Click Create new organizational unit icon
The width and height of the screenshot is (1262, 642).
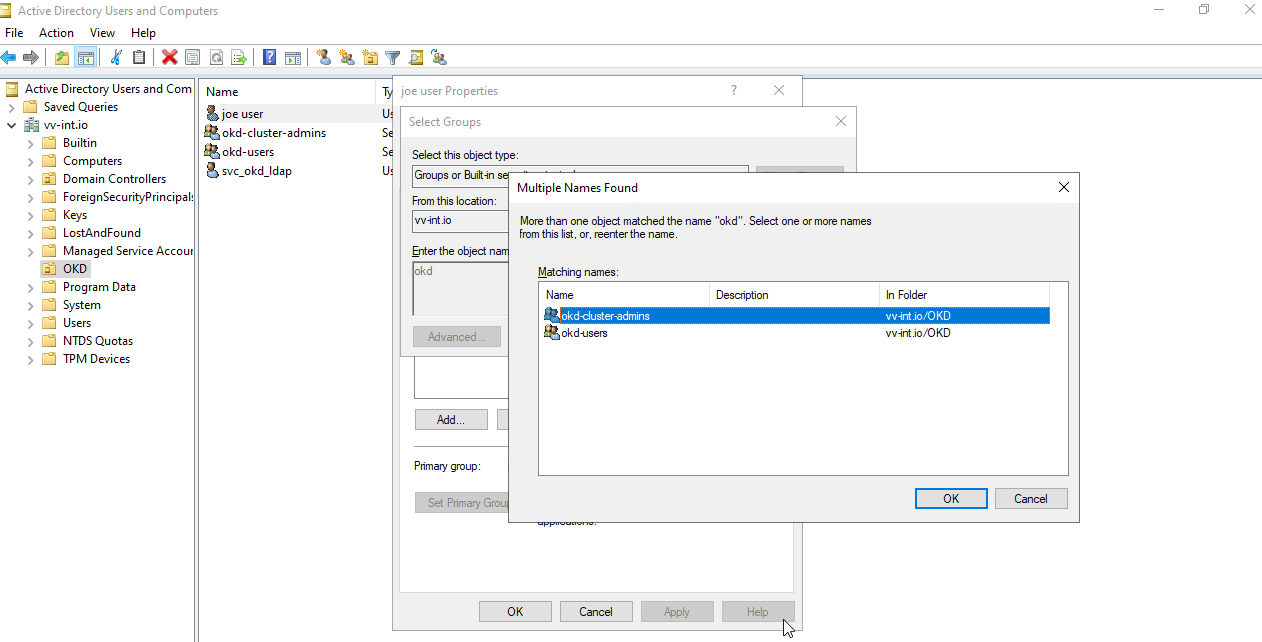tap(370, 57)
